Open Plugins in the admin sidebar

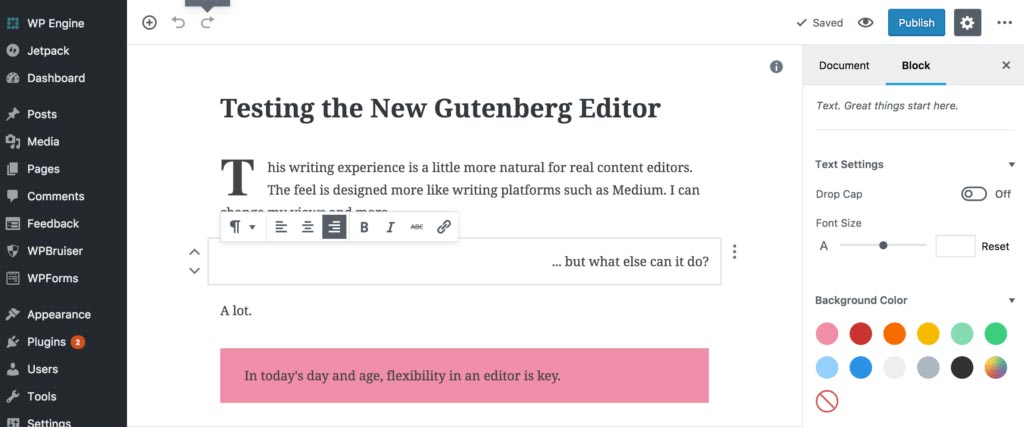coord(46,341)
